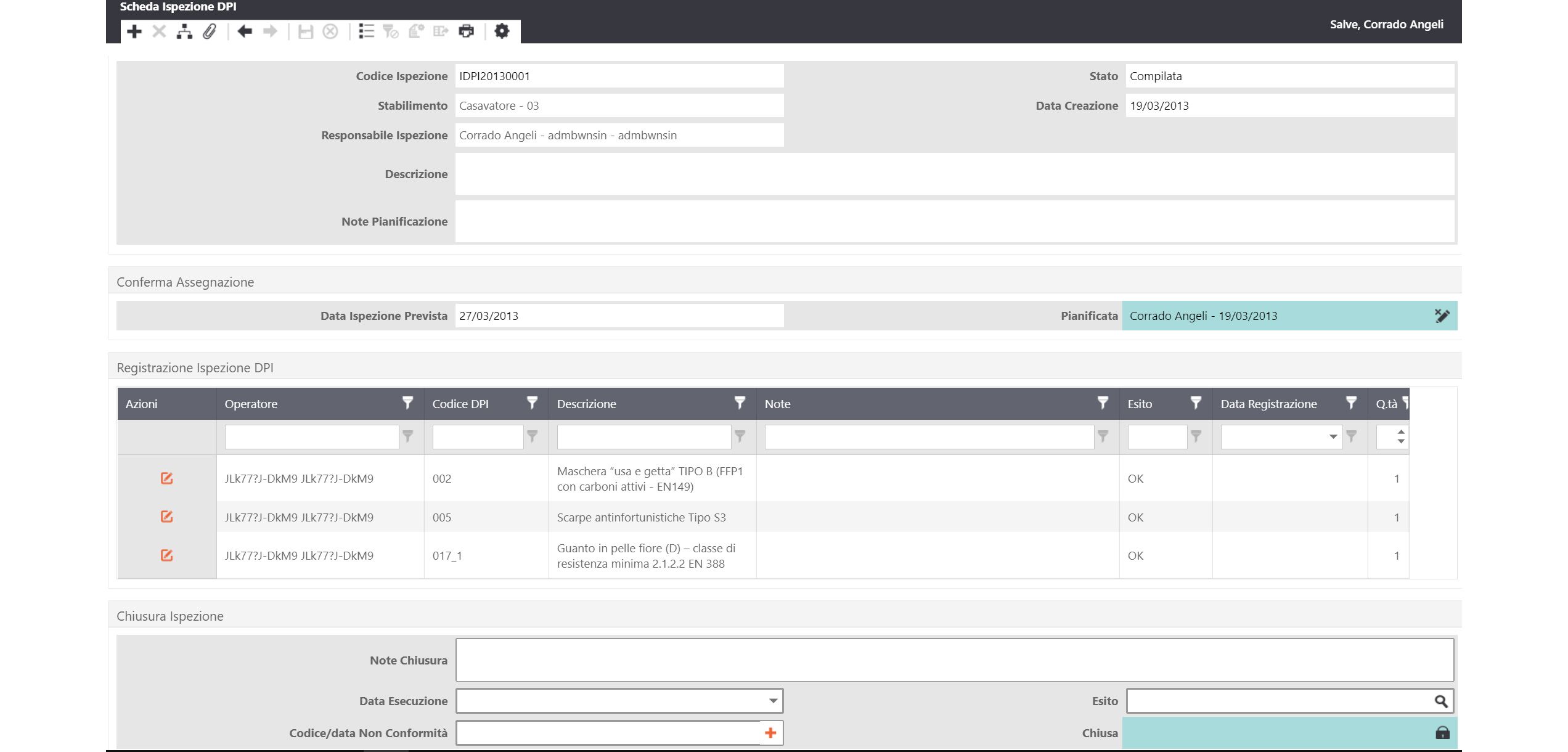Edit the row with DPI code 005
The width and height of the screenshot is (1568, 752).
coord(166,517)
